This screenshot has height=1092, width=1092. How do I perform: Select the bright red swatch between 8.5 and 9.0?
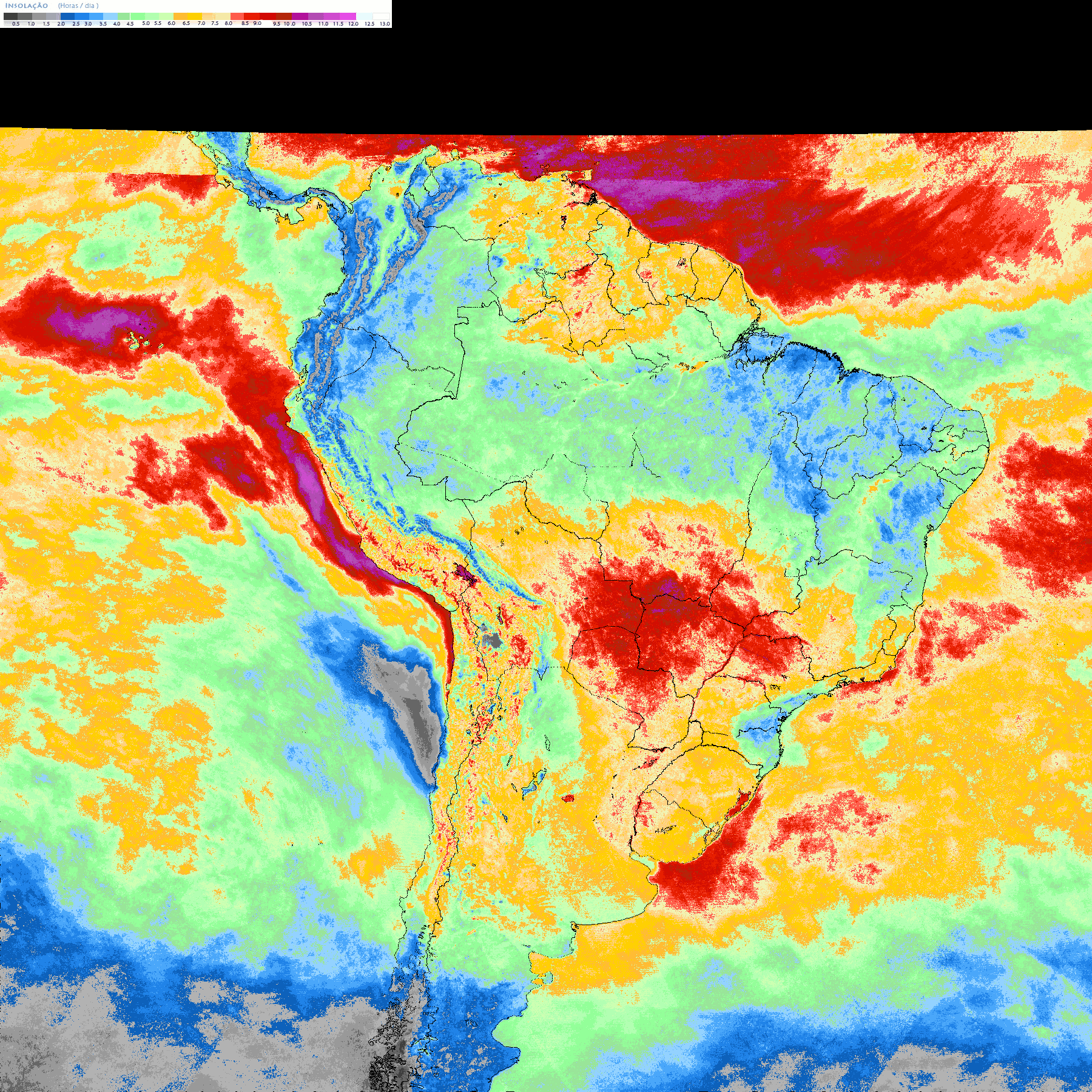[252, 16]
